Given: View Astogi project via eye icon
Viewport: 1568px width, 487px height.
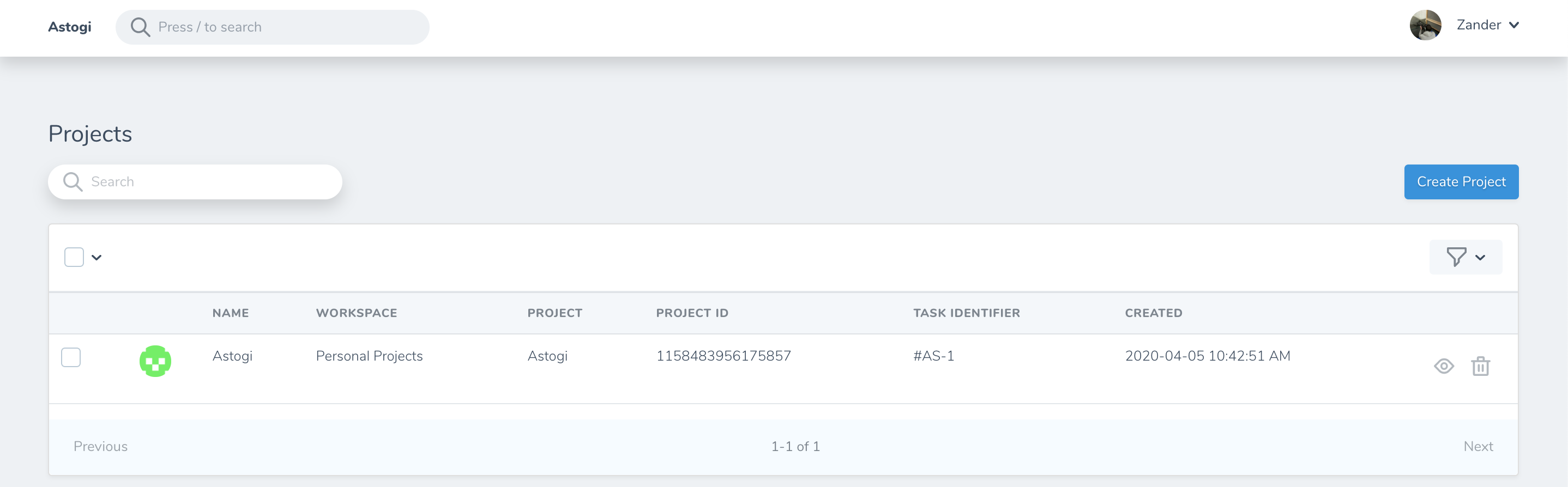Looking at the screenshot, I should 1443,366.
